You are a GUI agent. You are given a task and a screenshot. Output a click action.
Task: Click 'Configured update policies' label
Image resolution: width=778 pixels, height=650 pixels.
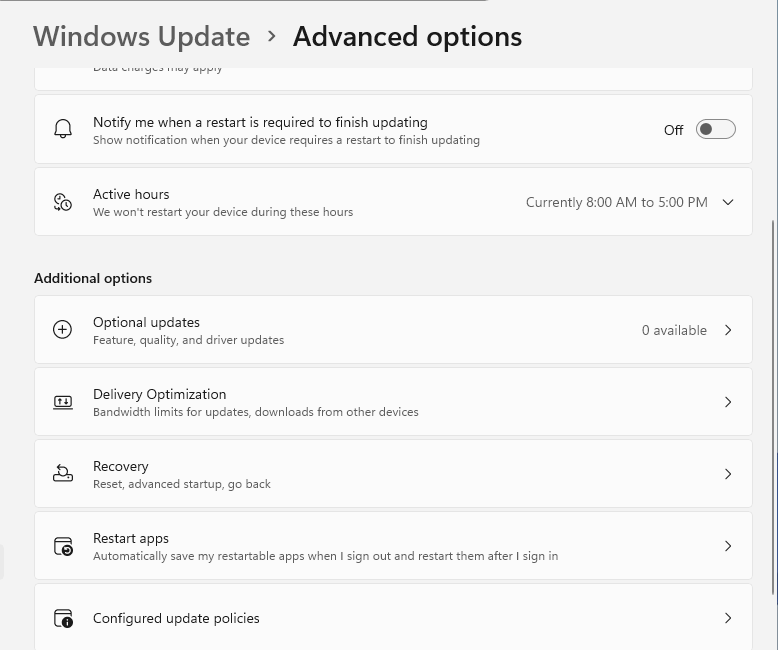pos(176,618)
